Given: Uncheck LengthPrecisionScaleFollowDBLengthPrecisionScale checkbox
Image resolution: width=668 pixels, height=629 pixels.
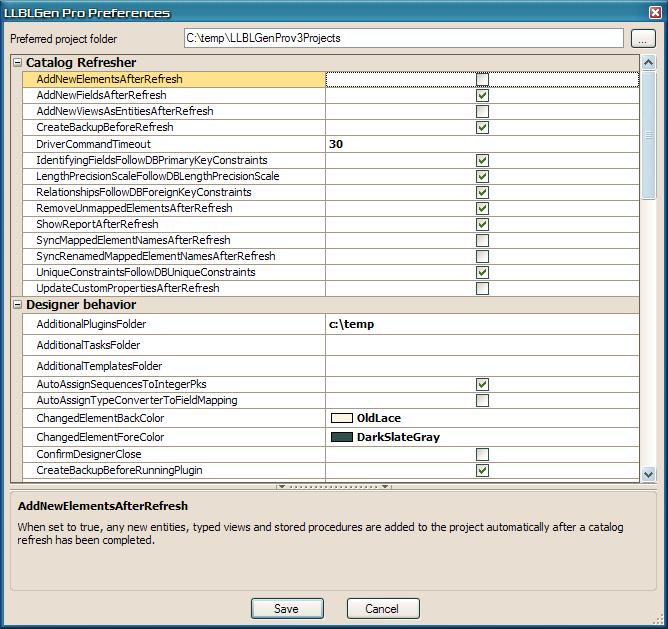Looking at the screenshot, I should 482,176.
